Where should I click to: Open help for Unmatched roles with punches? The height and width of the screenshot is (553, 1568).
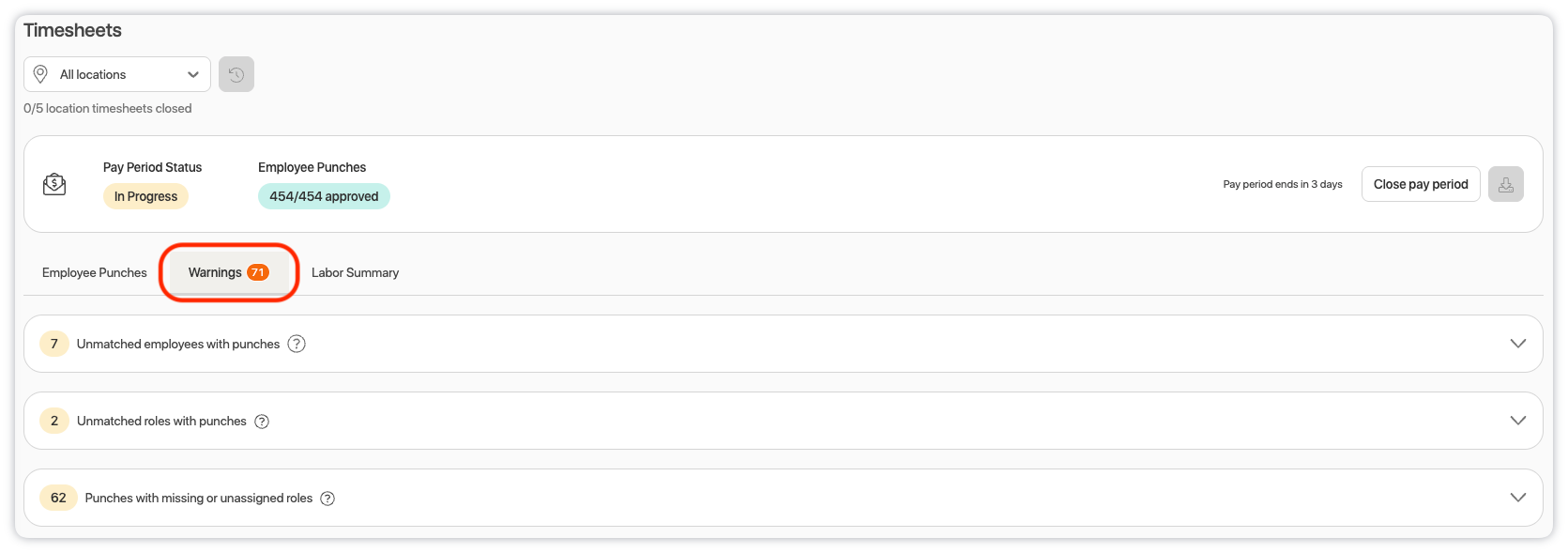[263, 422]
